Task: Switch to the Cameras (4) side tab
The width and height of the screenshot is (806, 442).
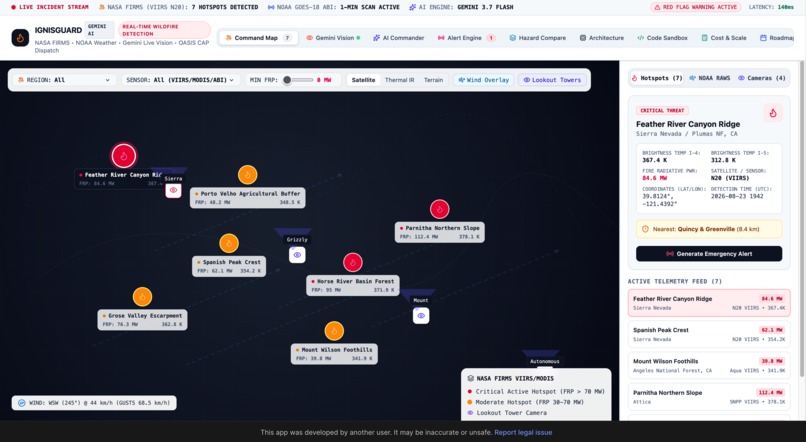Action: 762,78
